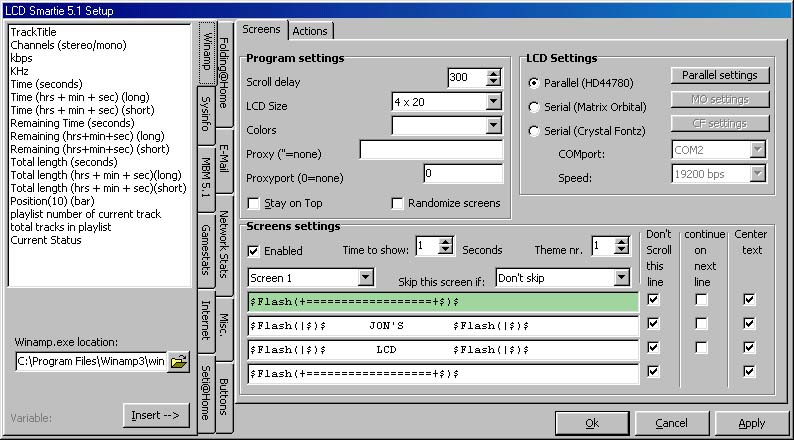
Task: Click the browse folder icon for Winamp location
Action: point(179,361)
